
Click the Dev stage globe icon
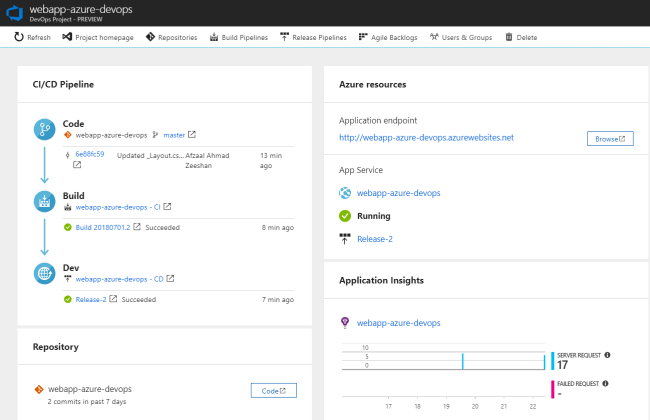[x=44, y=273]
